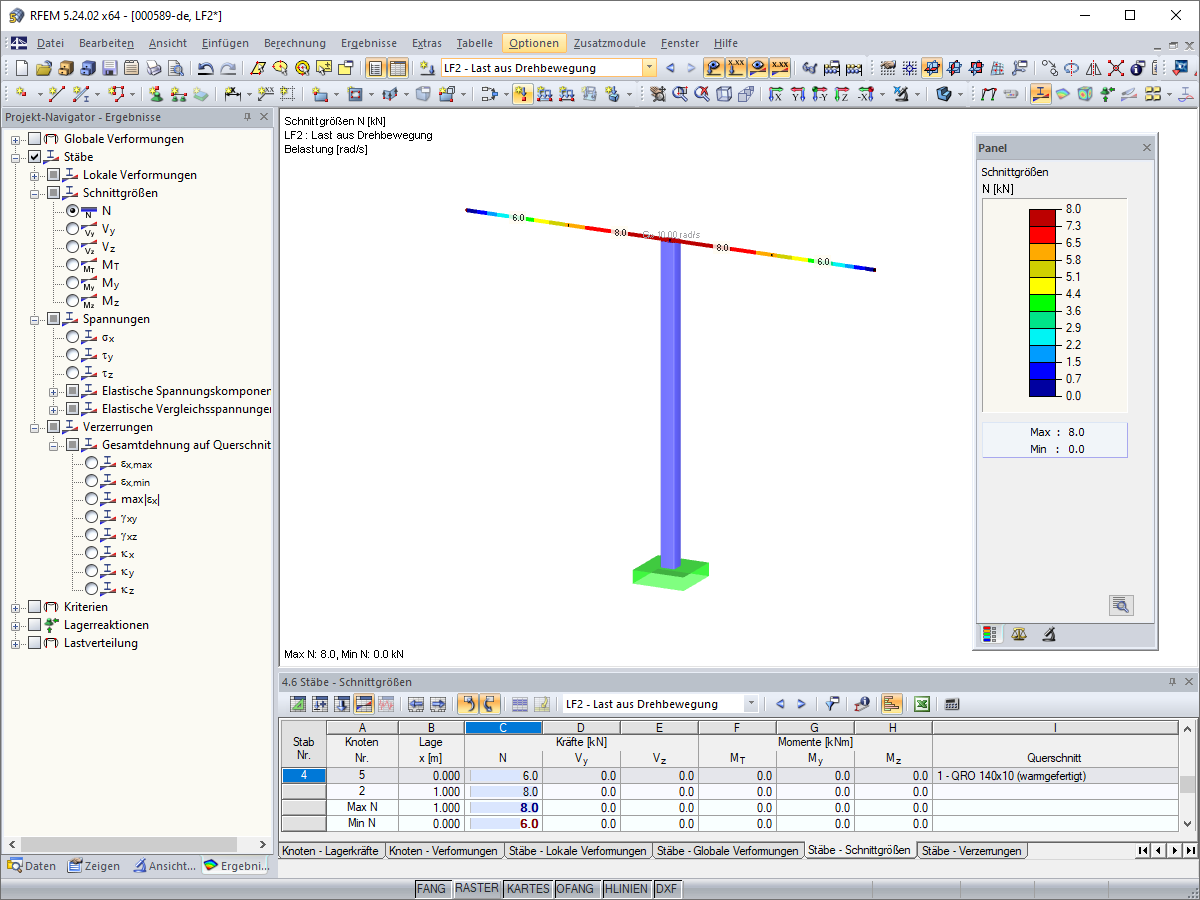Open the load case dropdown in table toolbar
This screenshot has height=900, width=1200.
pyautogui.click(x=751, y=704)
